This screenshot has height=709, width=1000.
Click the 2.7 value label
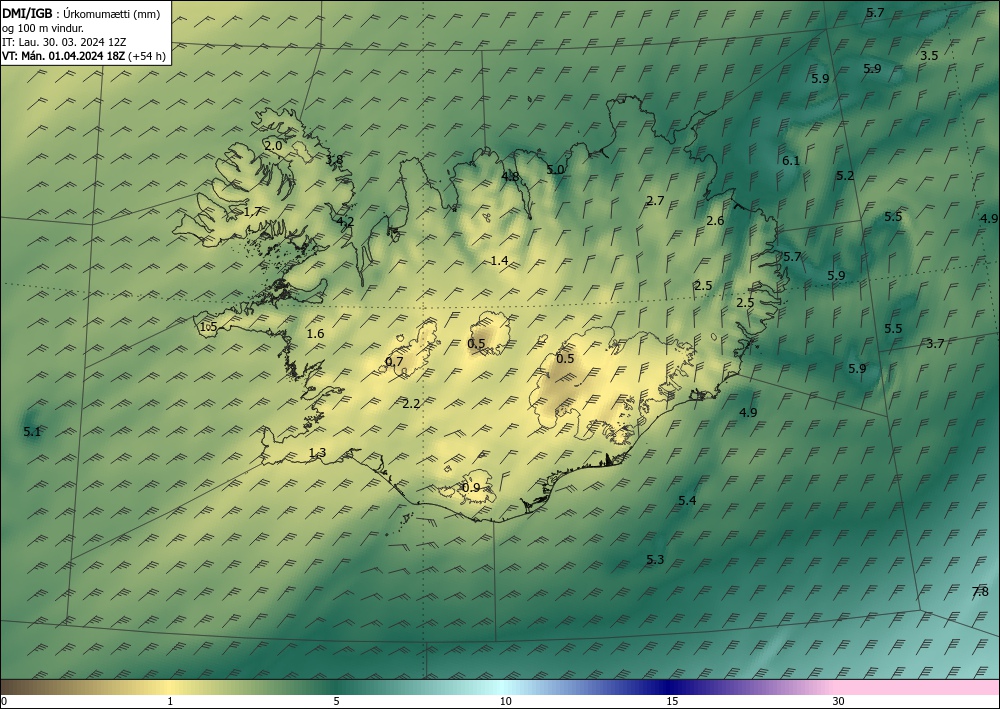click(x=656, y=201)
